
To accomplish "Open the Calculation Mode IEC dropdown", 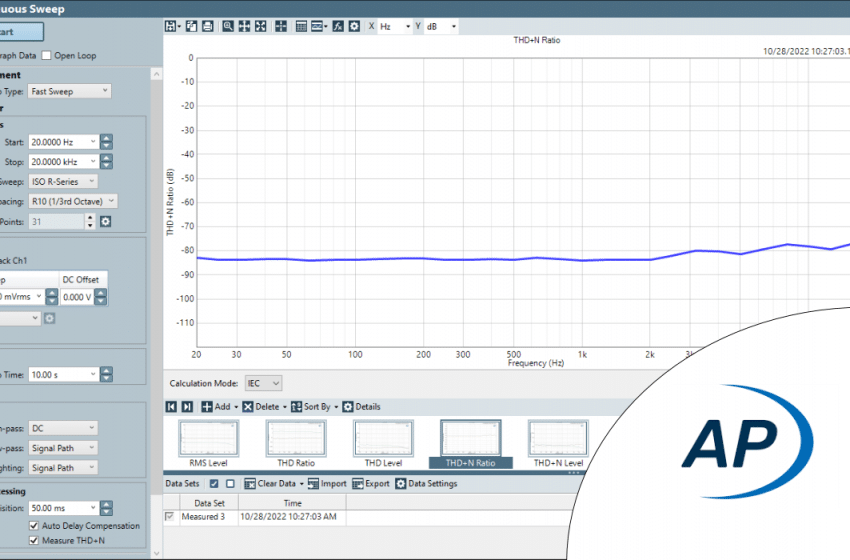I will 264,383.
